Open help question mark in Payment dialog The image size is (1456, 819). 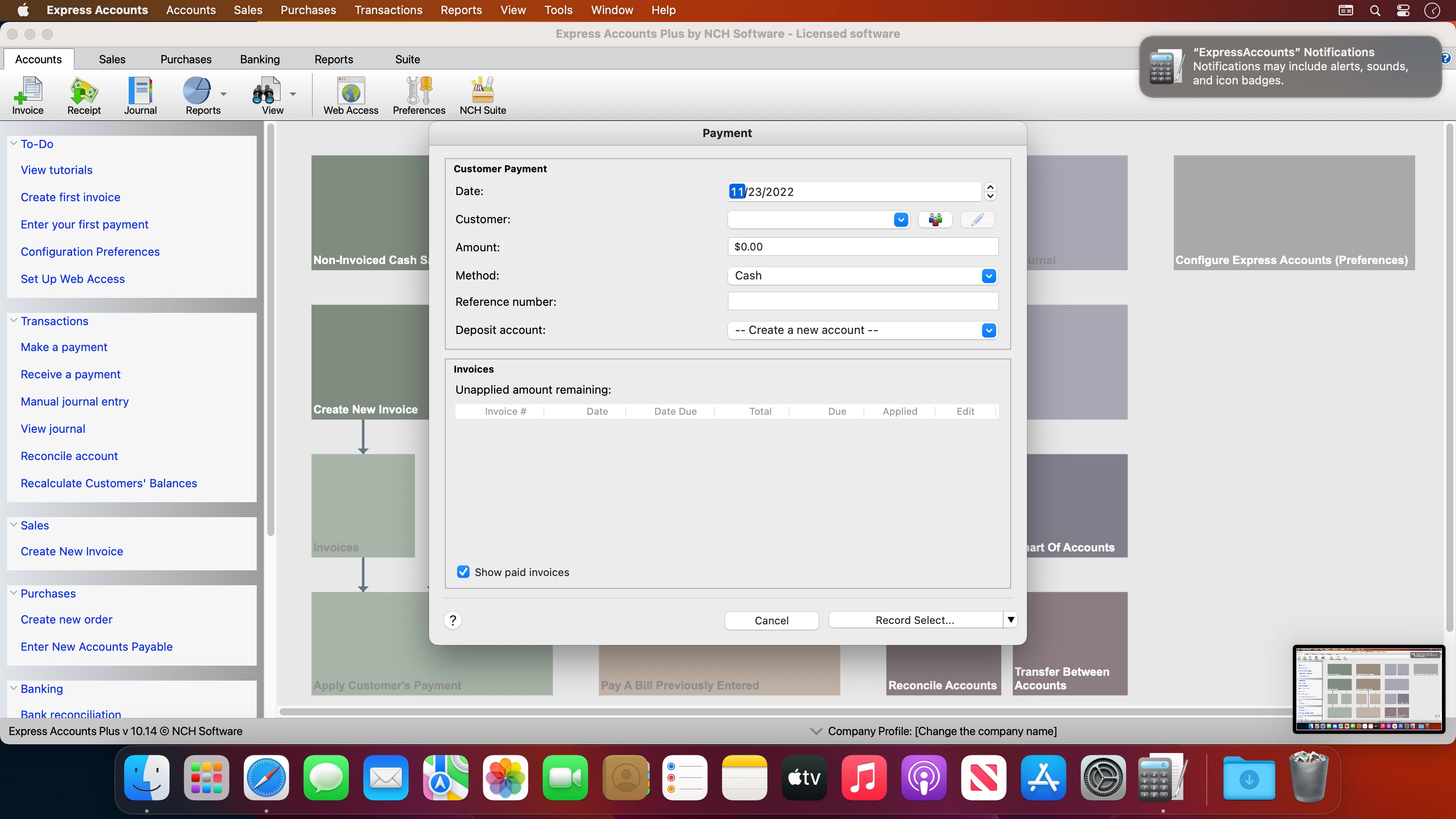tap(453, 620)
